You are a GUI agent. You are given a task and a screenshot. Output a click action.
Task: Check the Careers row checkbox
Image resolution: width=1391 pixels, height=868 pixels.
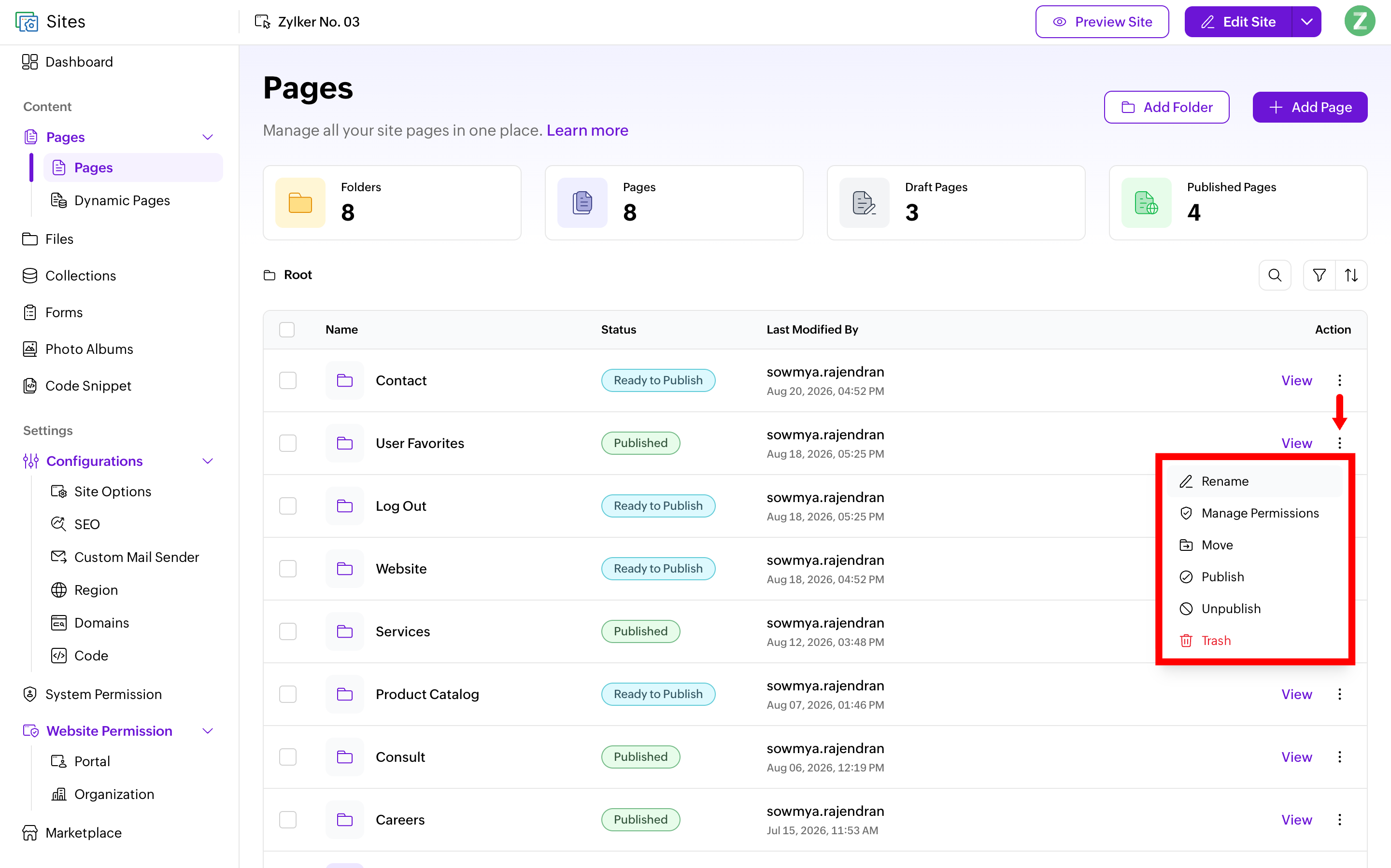(288, 820)
